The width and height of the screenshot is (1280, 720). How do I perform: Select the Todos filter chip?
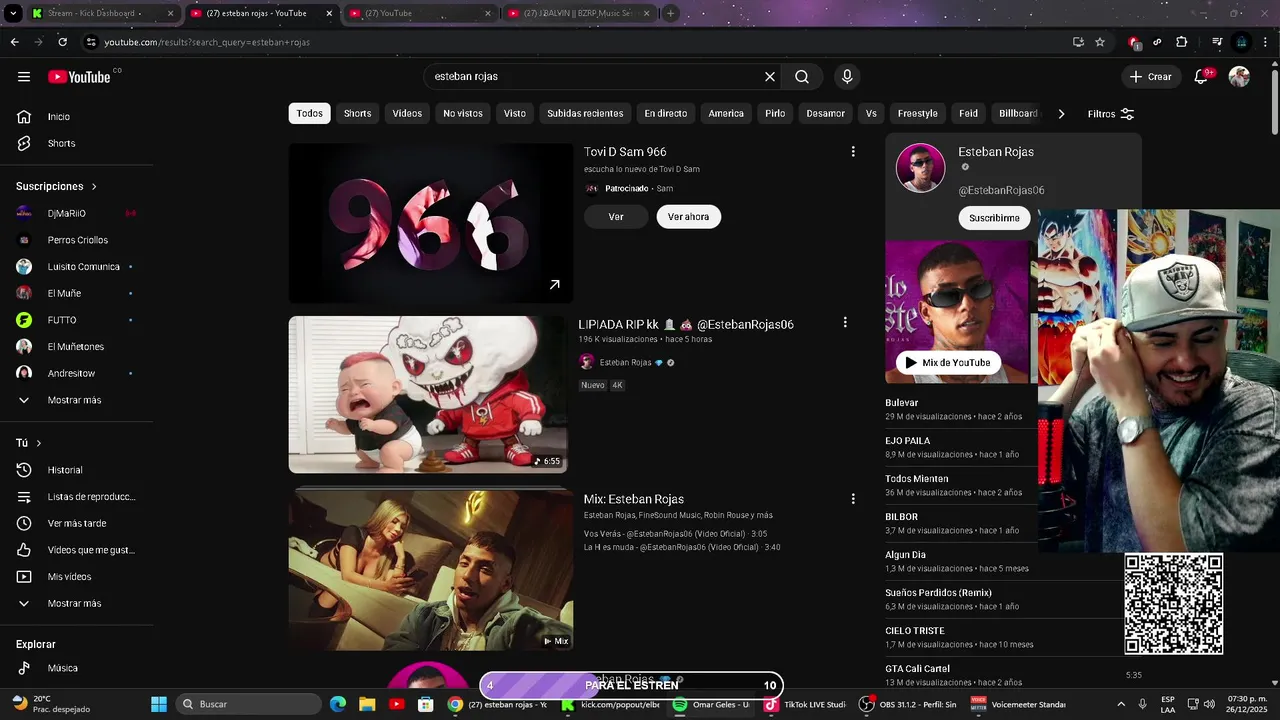(310, 113)
